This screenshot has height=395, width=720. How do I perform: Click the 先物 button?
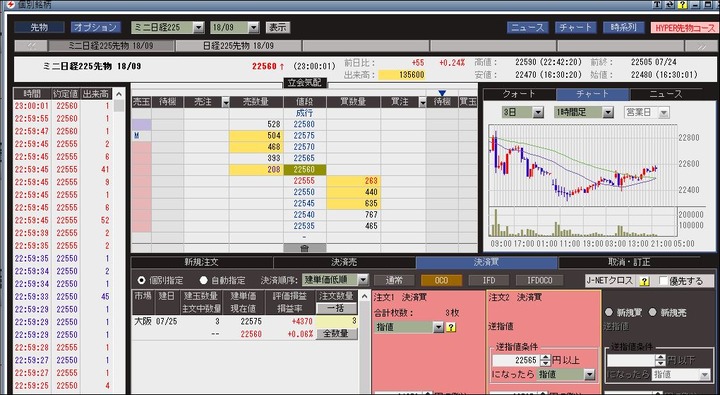tap(39, 28)
